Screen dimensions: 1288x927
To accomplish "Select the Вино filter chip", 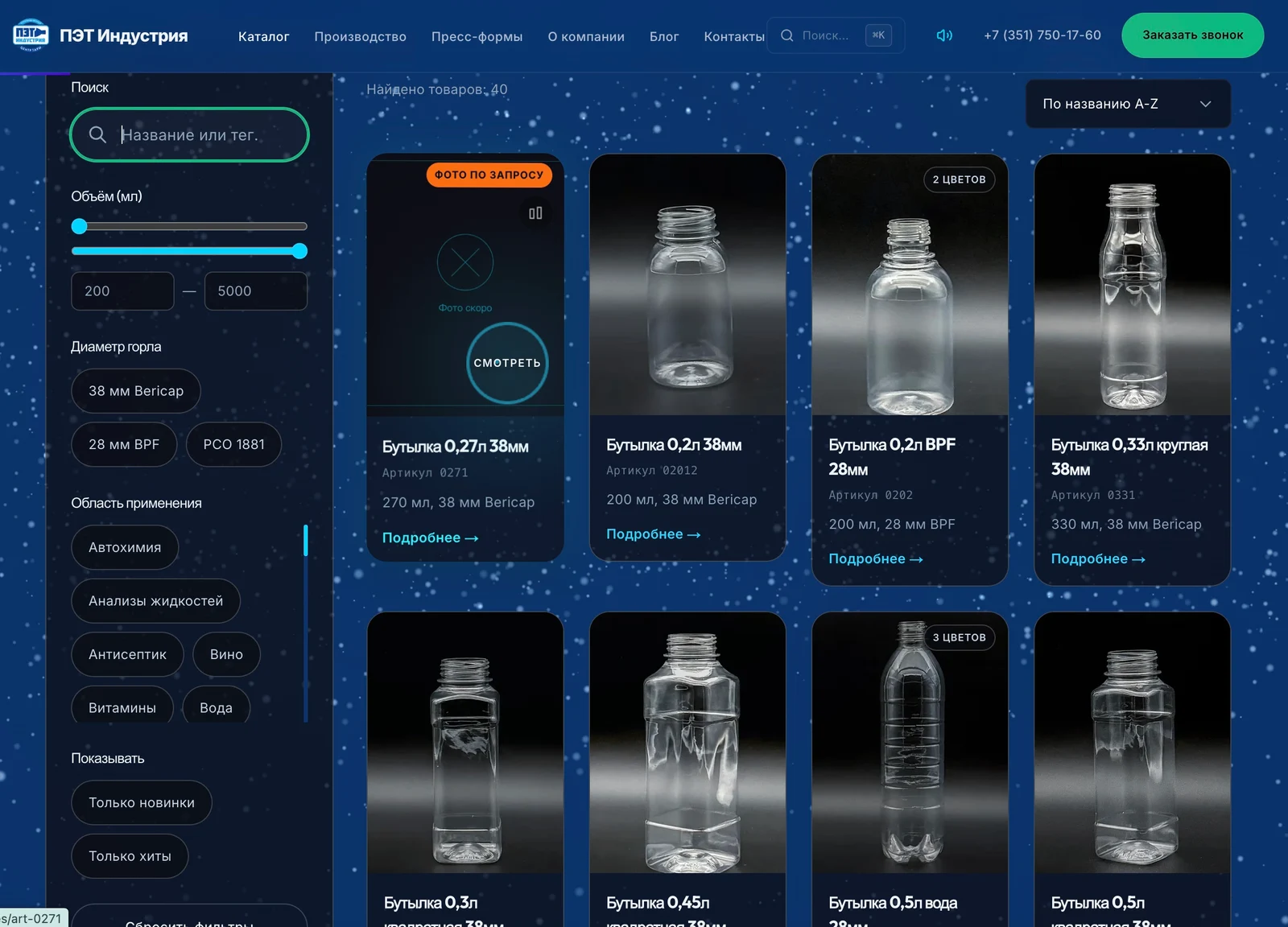I will coord(226,654).
